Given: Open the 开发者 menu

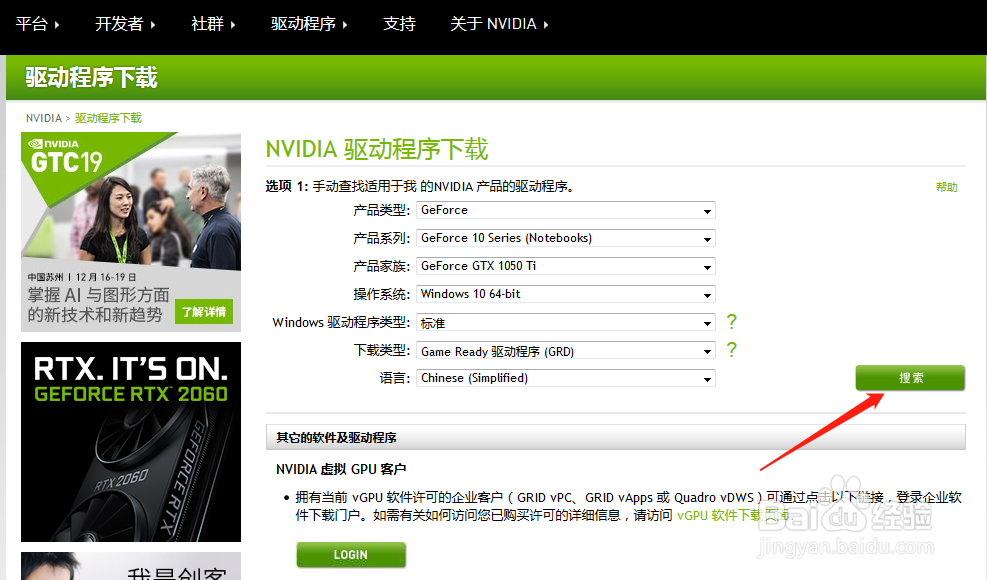Looking at the screenshot, I should [x=125, y=24].
